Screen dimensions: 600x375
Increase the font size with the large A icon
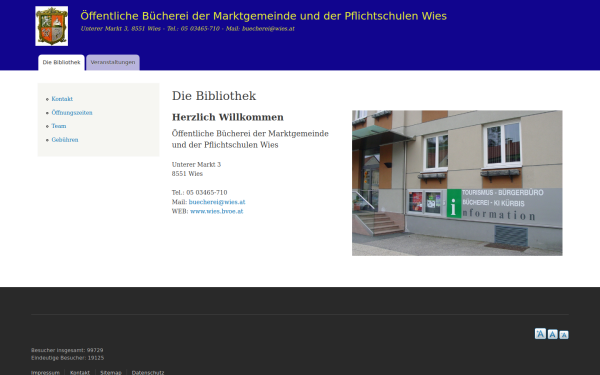point(540,334)
